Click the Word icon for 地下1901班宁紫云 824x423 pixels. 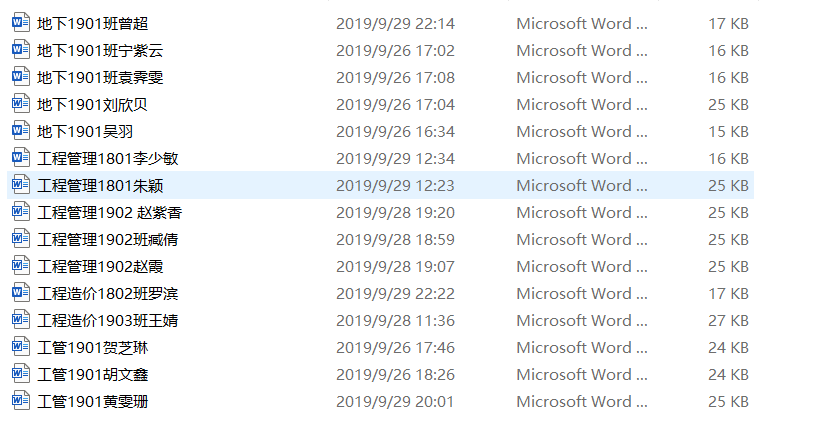pos(21,50)
